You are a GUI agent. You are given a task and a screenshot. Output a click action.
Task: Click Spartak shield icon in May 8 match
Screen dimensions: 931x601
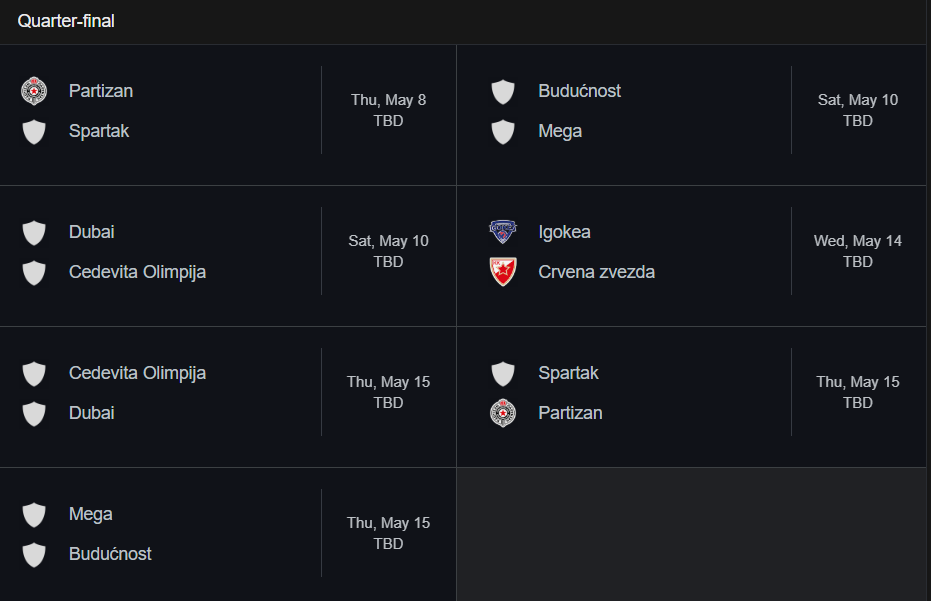[34, 131]
